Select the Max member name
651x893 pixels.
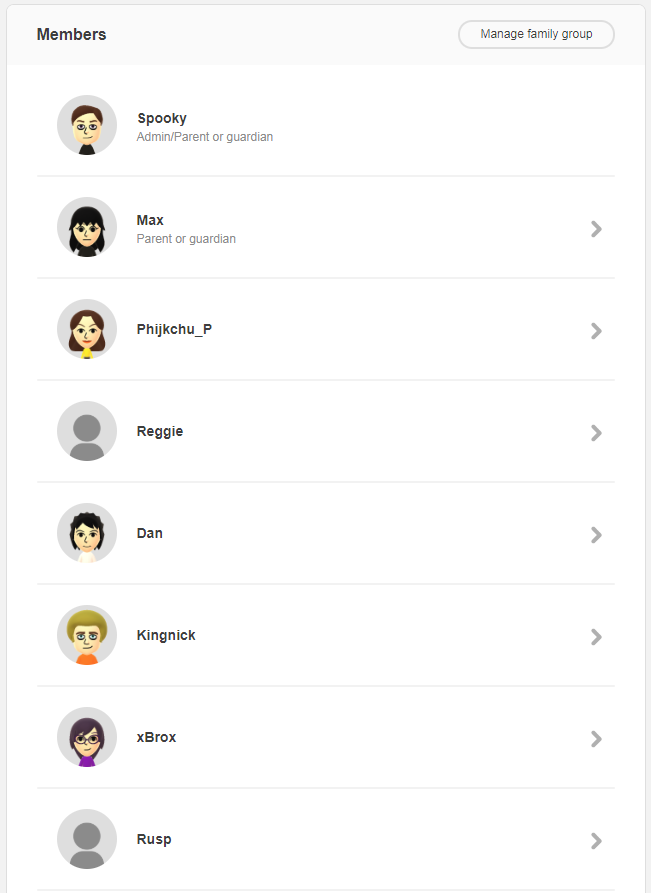[x=150, y=220]
